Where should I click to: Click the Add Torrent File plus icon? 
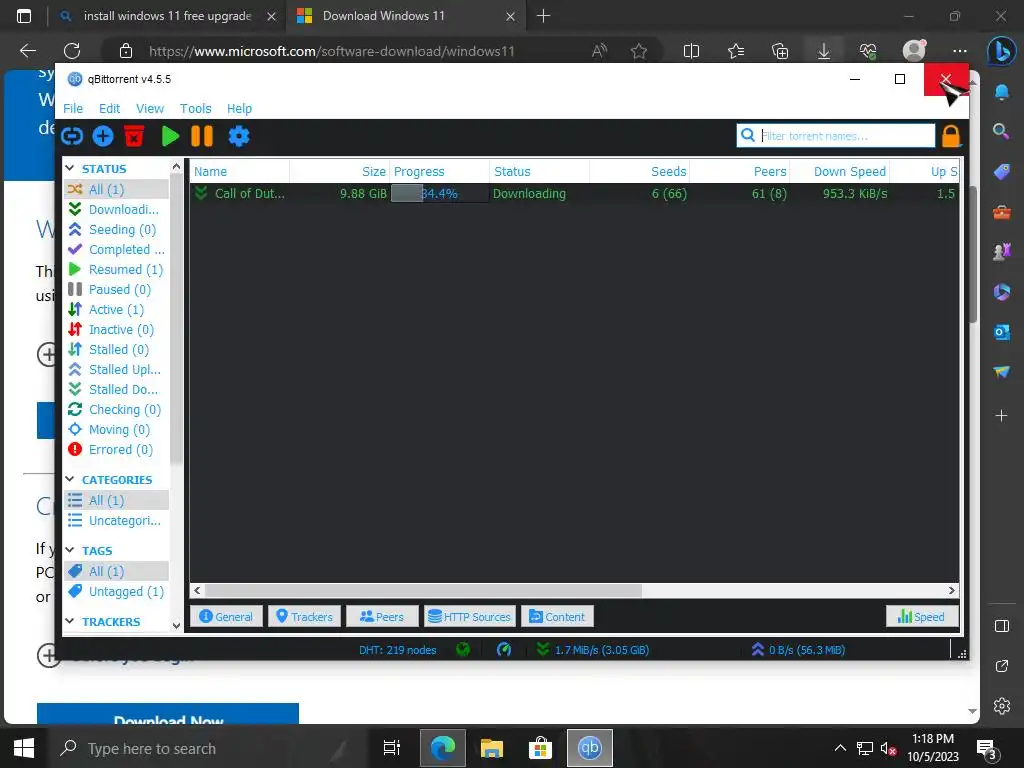(103, 136)
